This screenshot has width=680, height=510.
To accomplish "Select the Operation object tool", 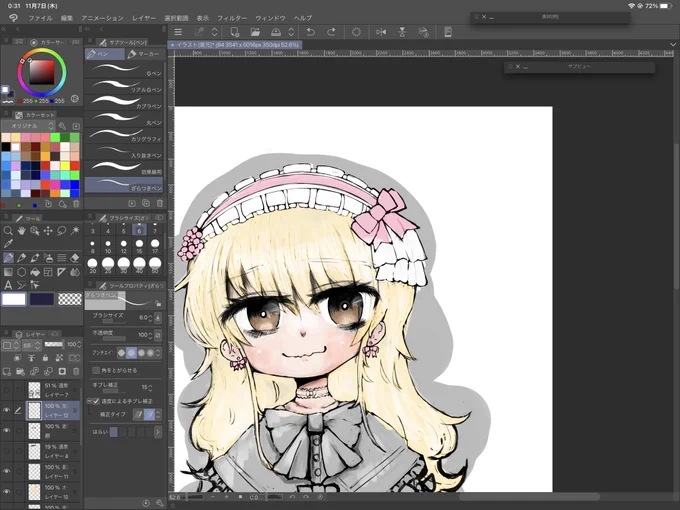I will [35, 231].
